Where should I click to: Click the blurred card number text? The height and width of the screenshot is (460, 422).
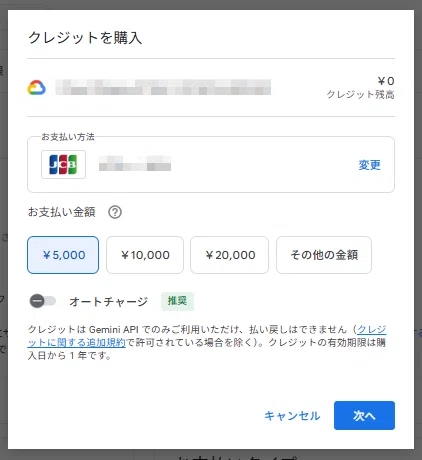coord(135,164)
